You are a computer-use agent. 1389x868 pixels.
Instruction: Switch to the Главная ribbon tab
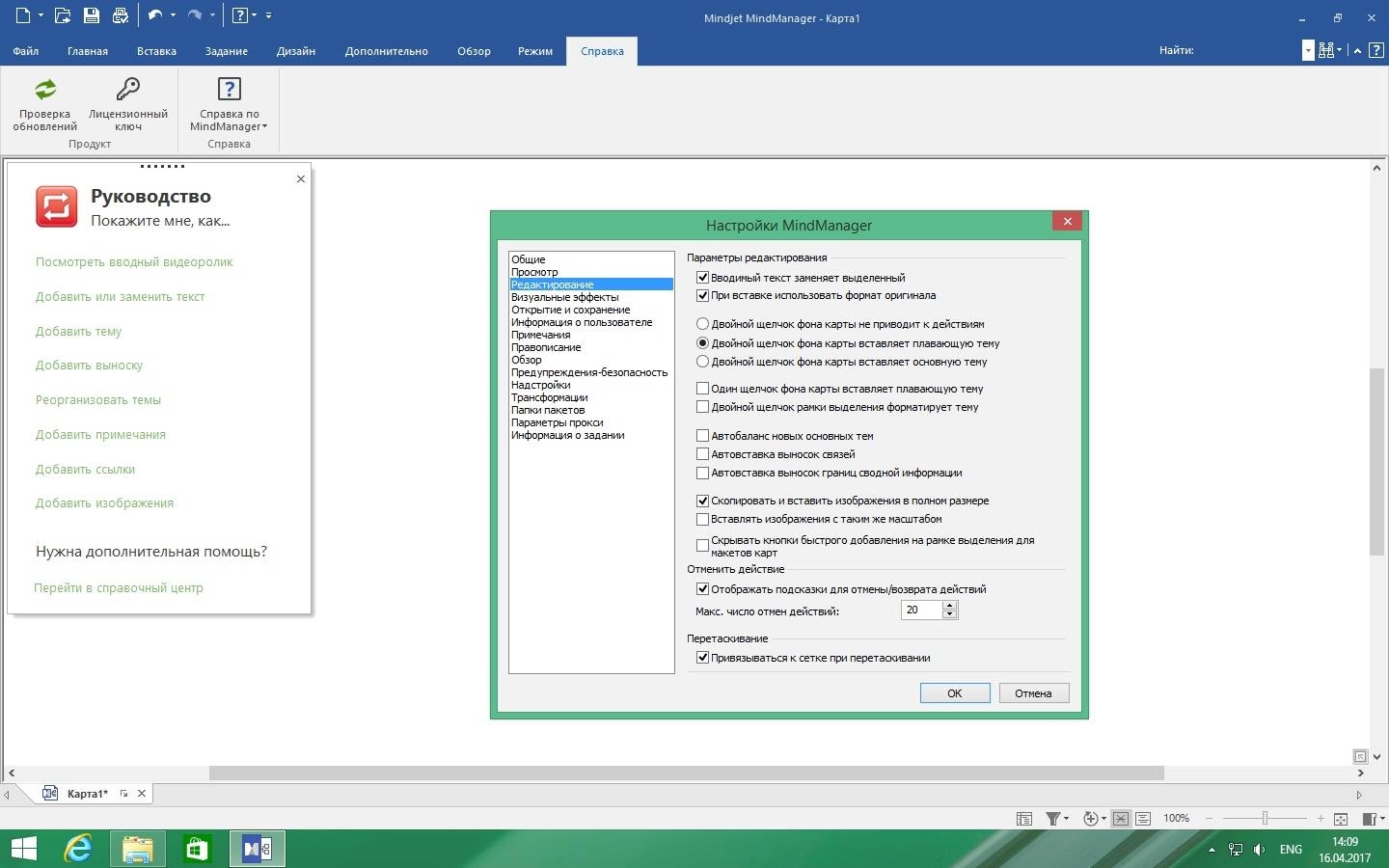pyautogui.click(x=88, y=51)
